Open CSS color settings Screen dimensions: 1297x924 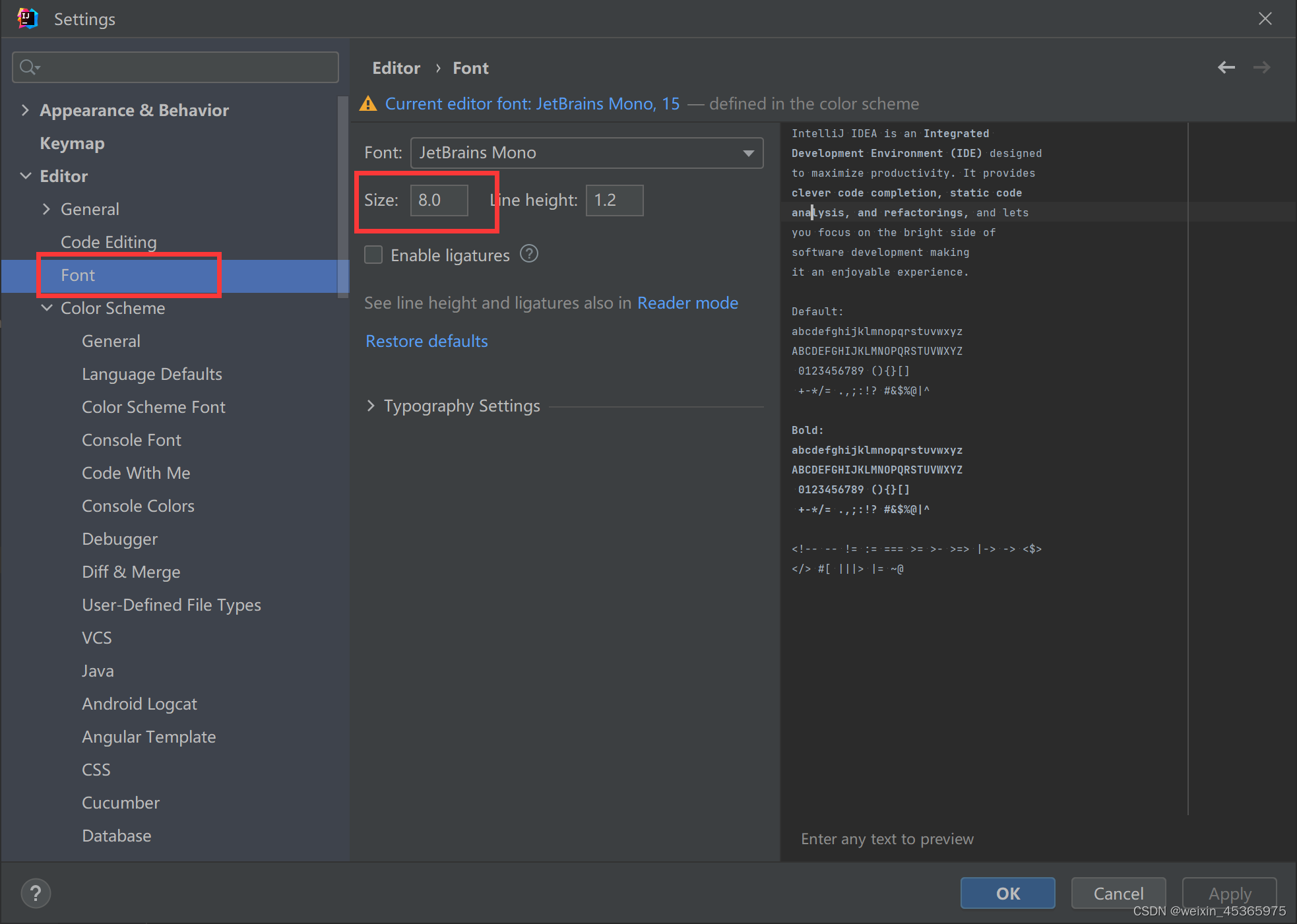pyautogui.click(x=96, y=770)
